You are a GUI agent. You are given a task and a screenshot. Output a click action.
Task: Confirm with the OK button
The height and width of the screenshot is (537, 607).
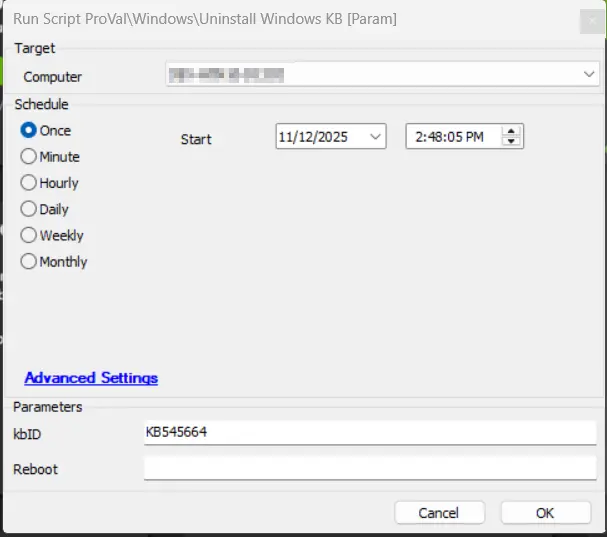[545, 513]
